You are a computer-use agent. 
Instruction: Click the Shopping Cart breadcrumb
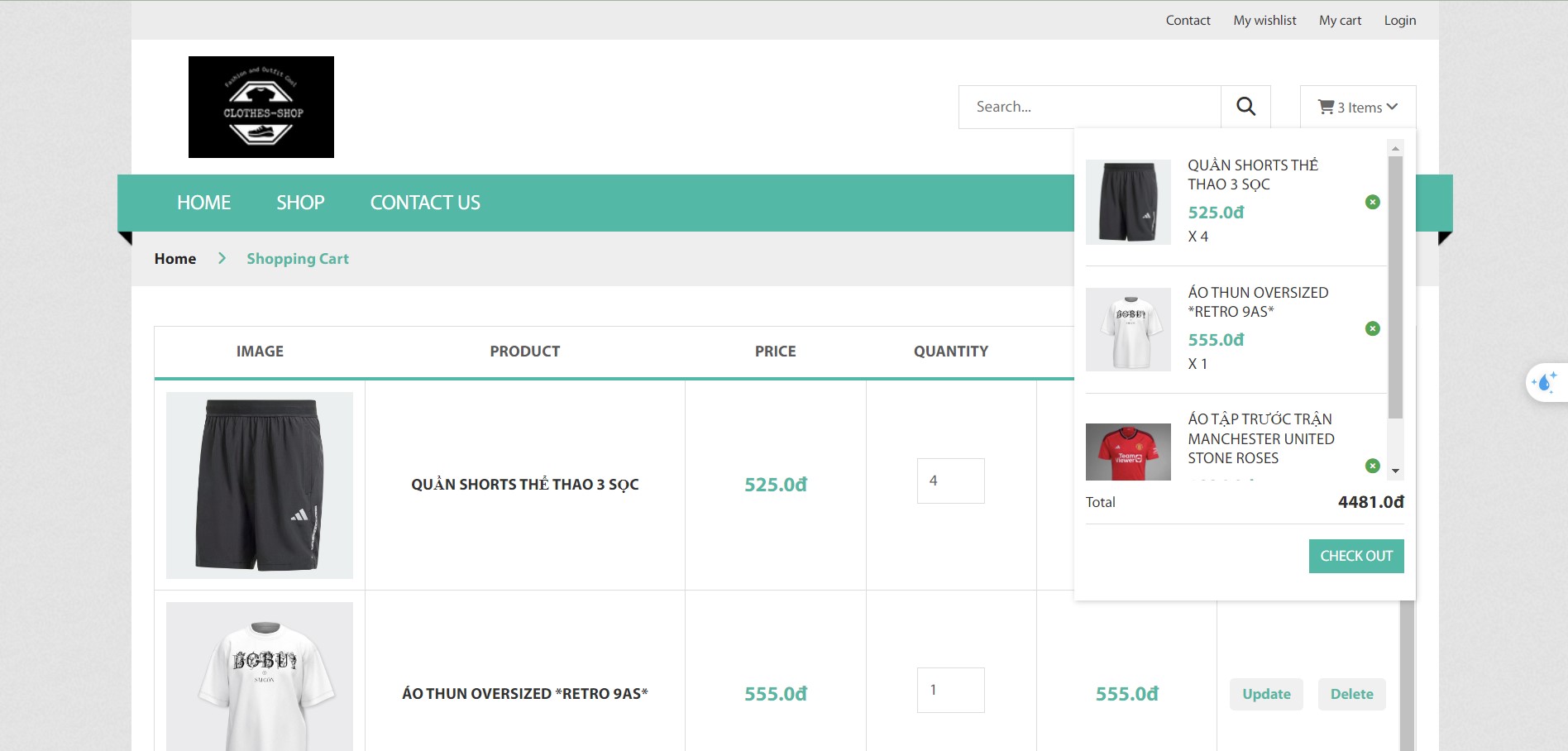pos(298,259)
